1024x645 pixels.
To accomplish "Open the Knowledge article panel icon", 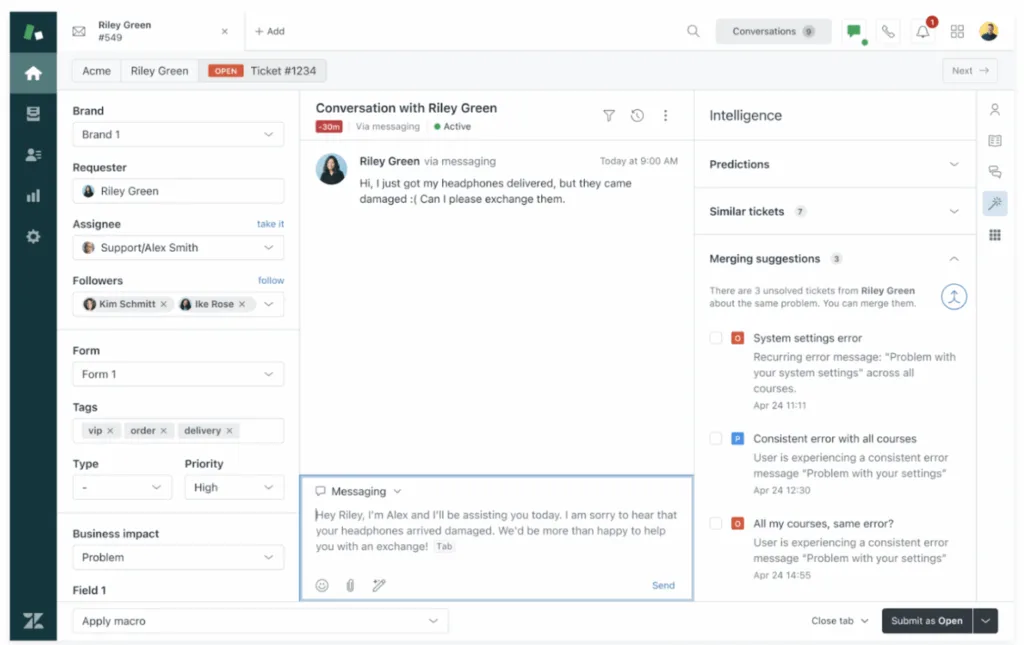I will pos(995,141).
